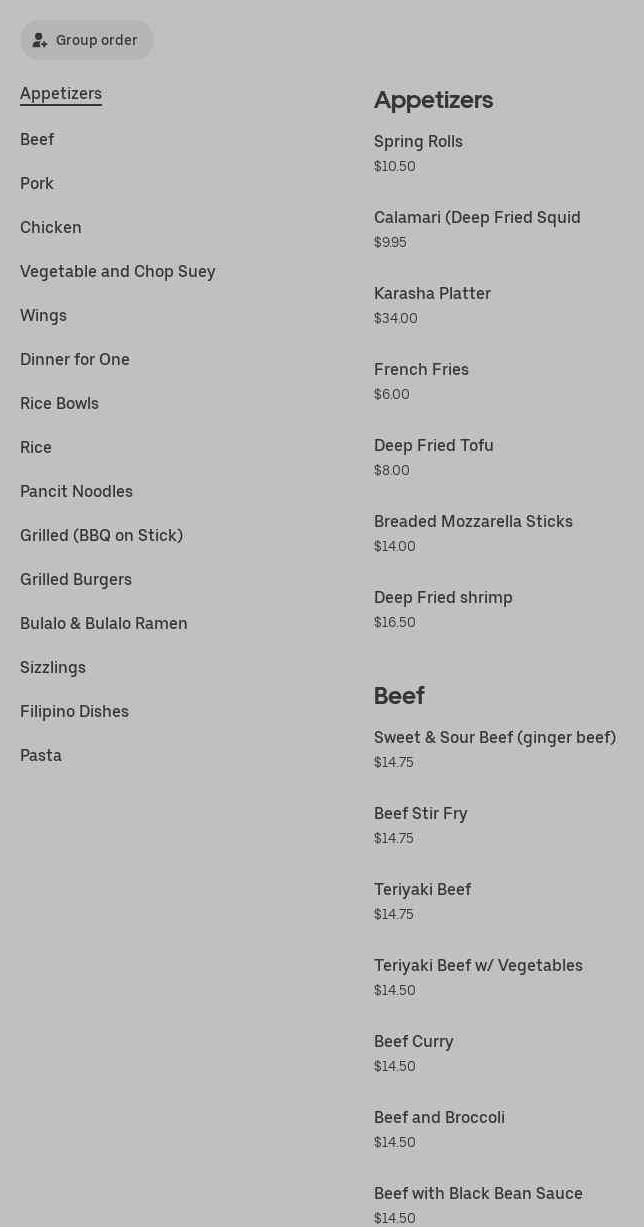The width and height of the screenshot is (644, 1227).
Task: Go to the Pork section
Action: coord(37,184)
